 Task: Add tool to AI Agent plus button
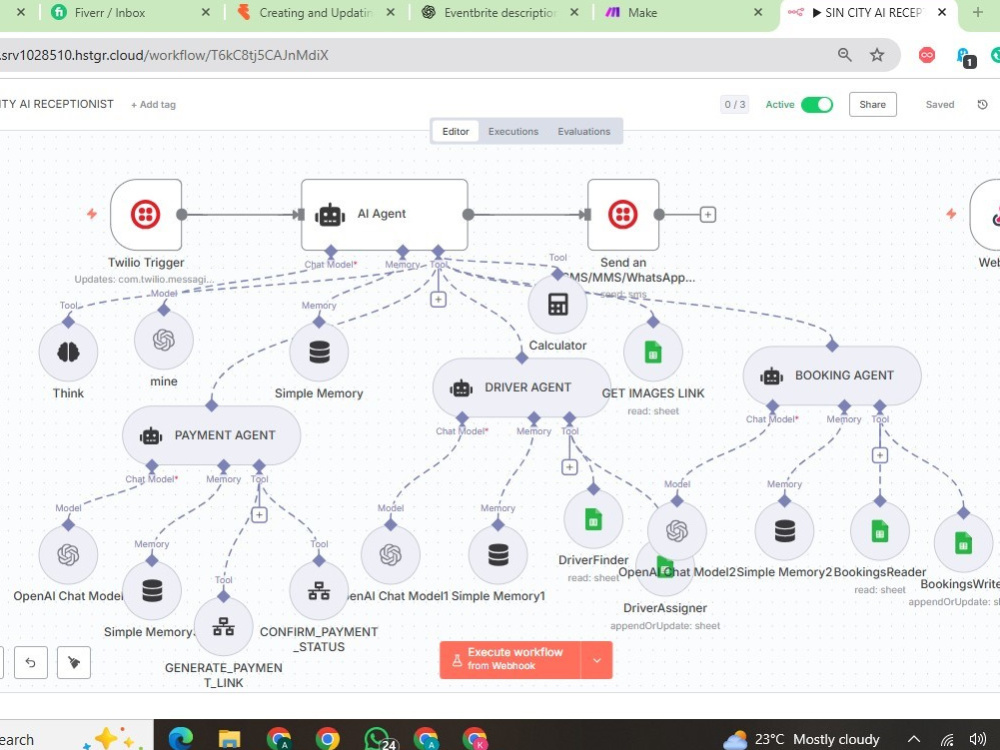(x=438, y=299)
